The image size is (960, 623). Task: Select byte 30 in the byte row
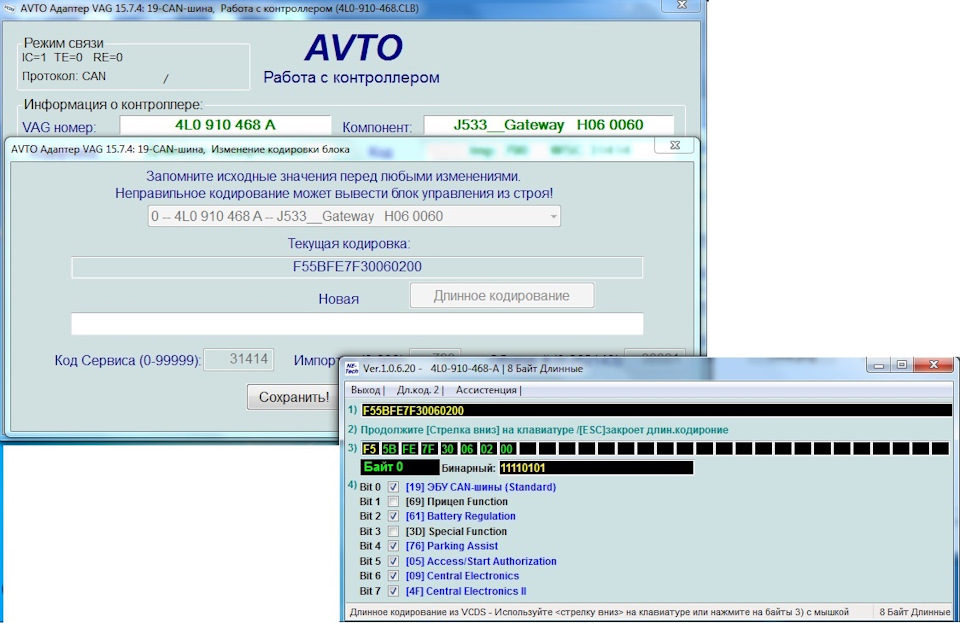[x=448, y=449]
